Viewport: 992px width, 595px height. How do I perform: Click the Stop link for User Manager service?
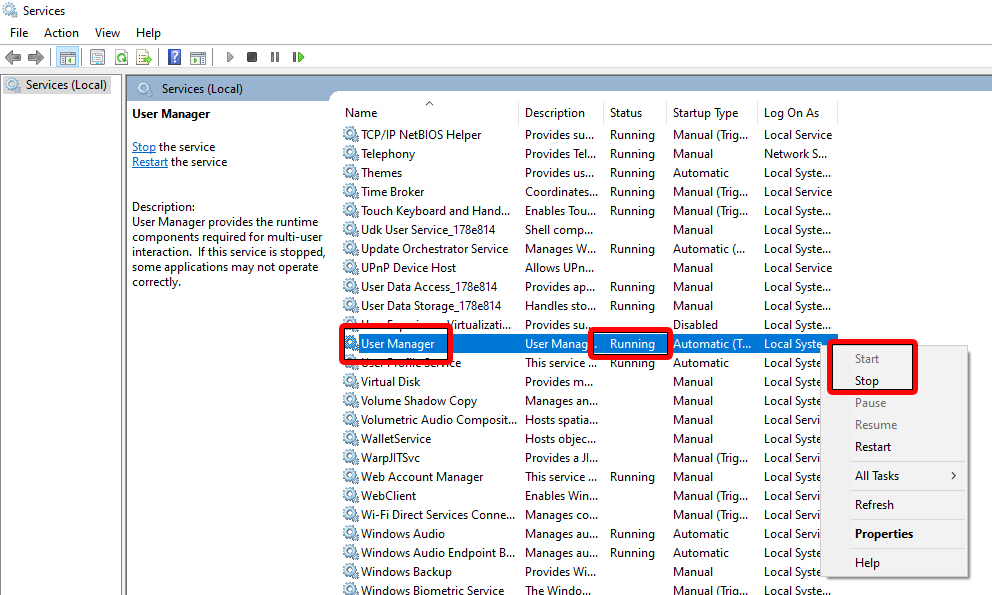click(143, 146)
